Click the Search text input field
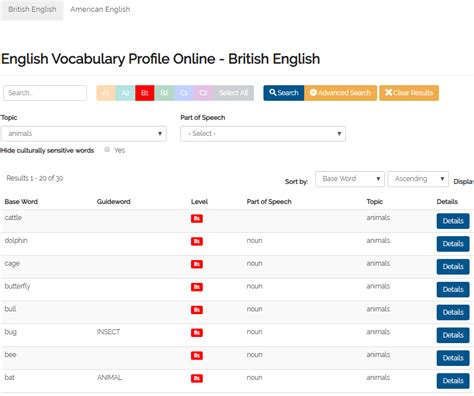The image size is (474, 396). (x=45, y=93)
